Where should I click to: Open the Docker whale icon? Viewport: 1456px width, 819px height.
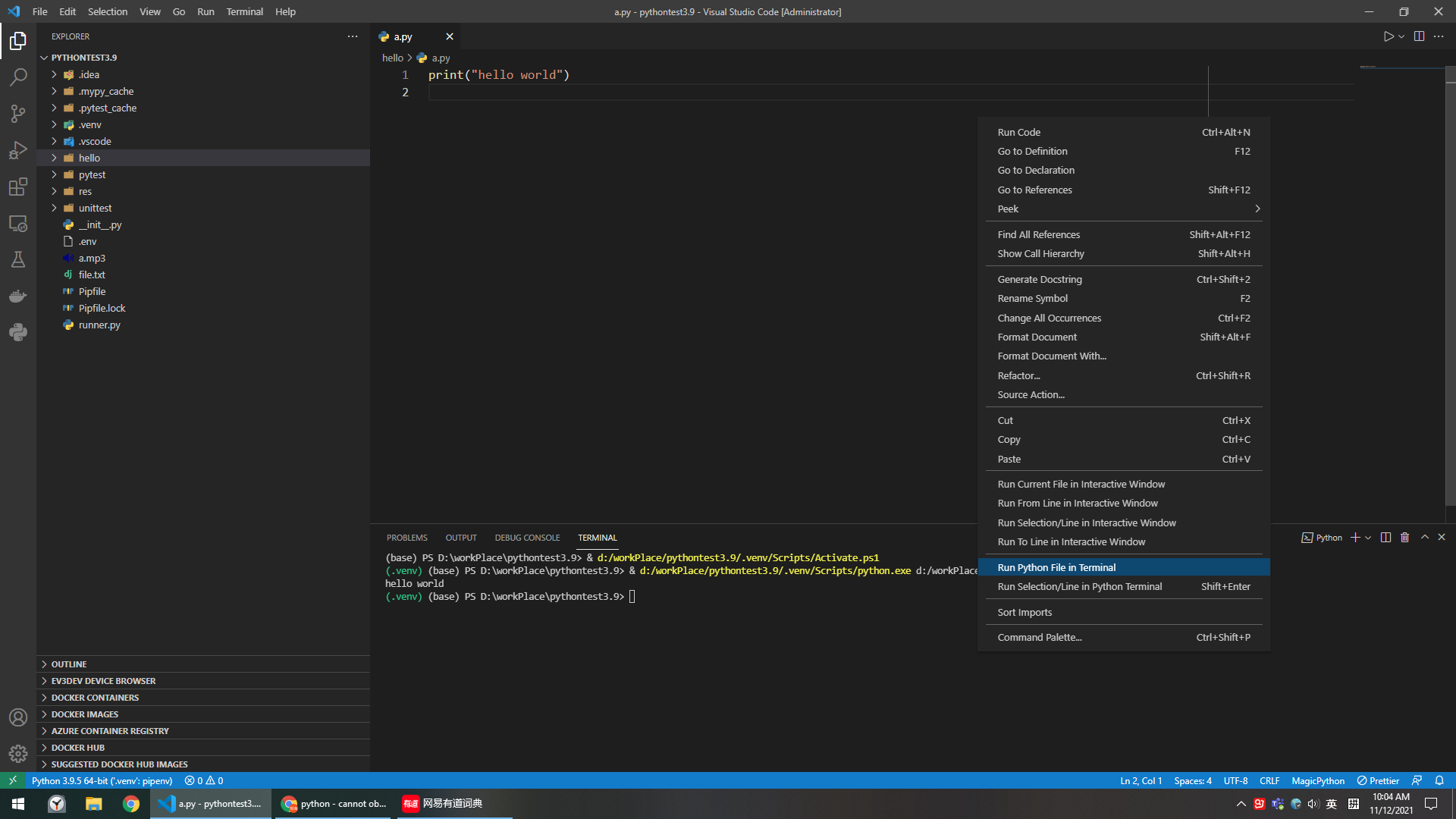(x=18, y=296)
